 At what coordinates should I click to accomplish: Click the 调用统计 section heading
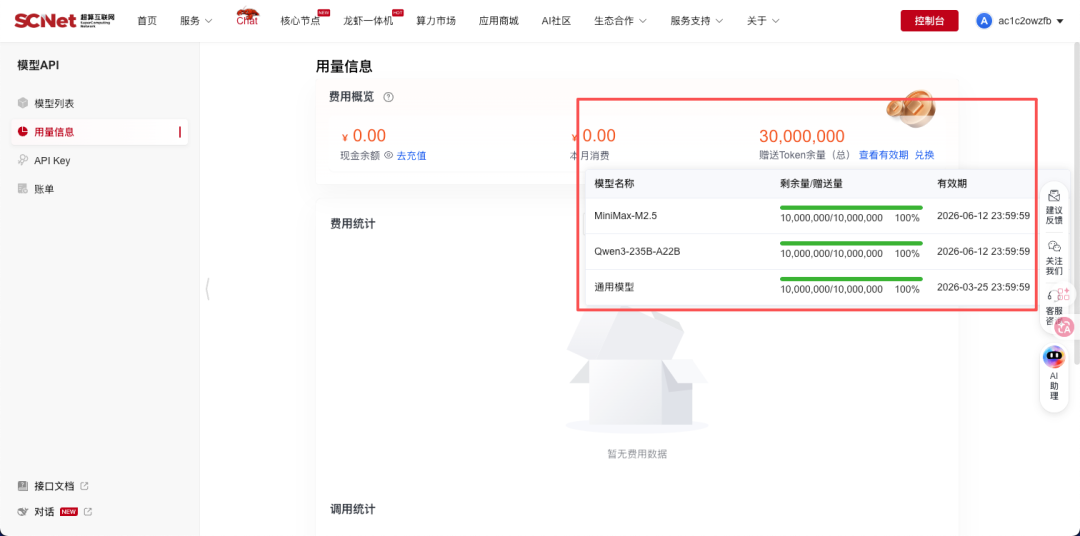pyautogui.click(x=353, y=509)
